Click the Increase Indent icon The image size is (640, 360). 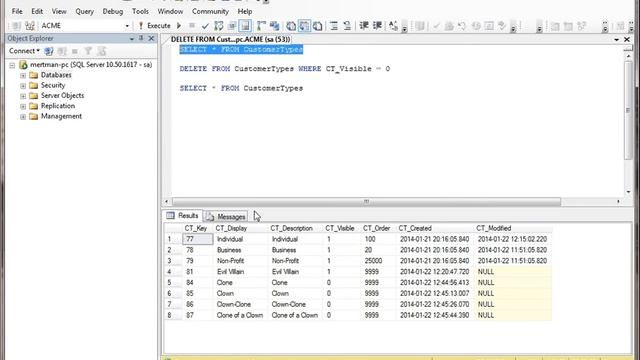point(377,26)
